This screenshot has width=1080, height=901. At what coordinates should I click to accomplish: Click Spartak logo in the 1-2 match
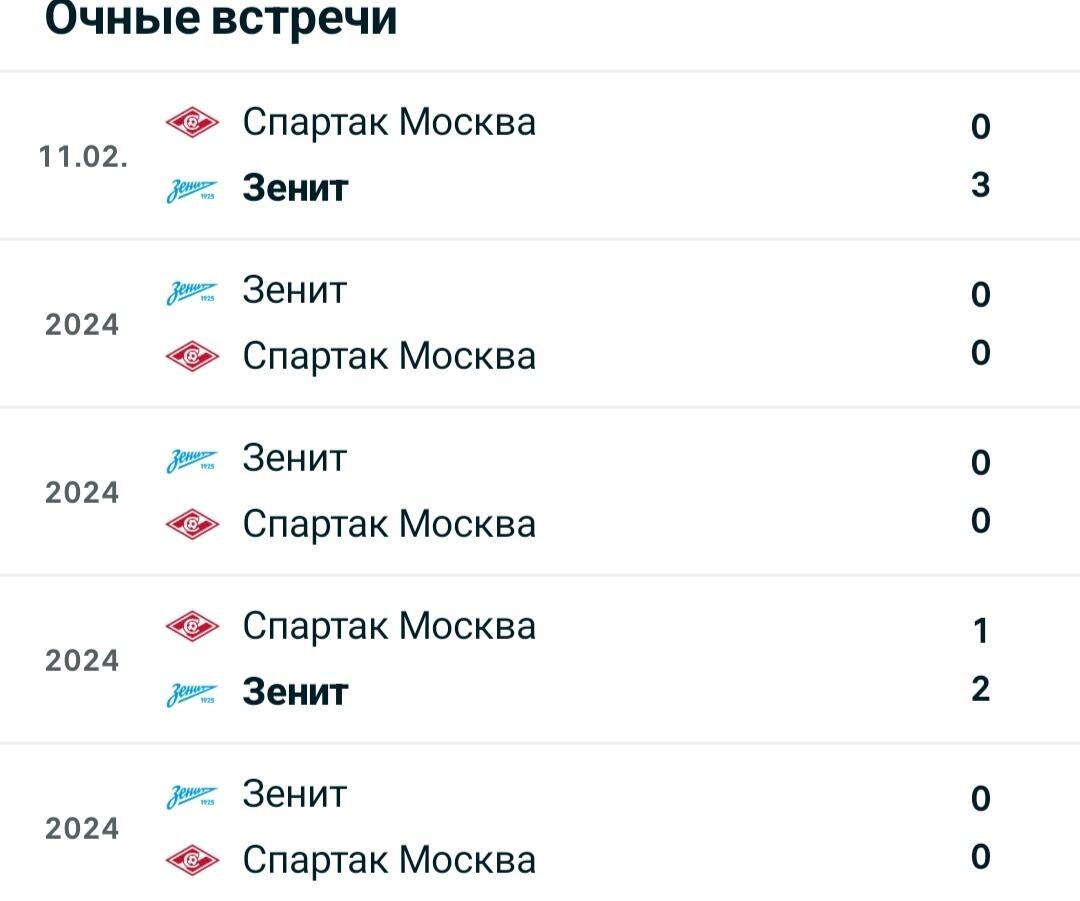[x=192, y=627]
